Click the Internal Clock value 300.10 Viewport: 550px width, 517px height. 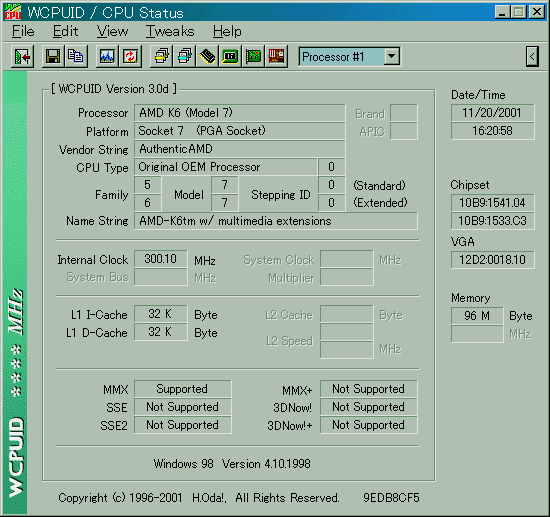(161, 259)
